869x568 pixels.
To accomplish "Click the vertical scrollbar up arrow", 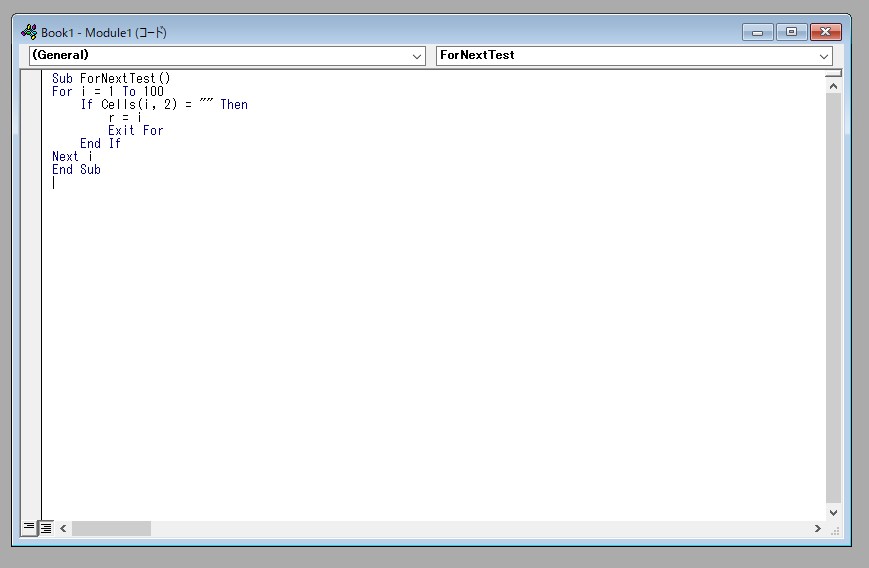I will [x=833, y=86].
